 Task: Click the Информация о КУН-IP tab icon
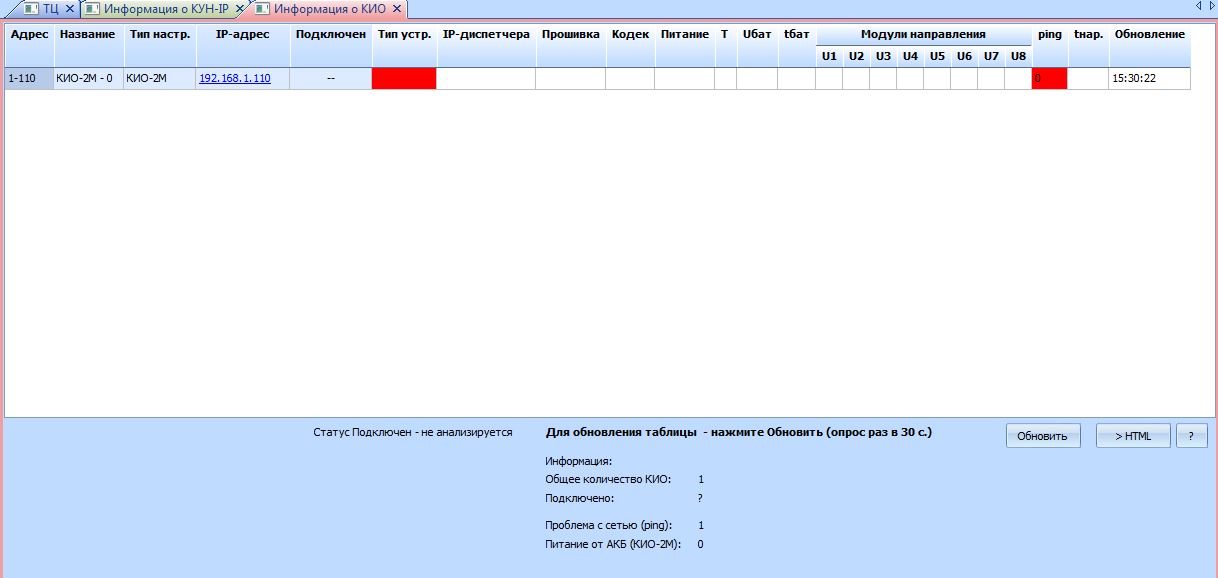pyautogui.click(x=92, y=9)
